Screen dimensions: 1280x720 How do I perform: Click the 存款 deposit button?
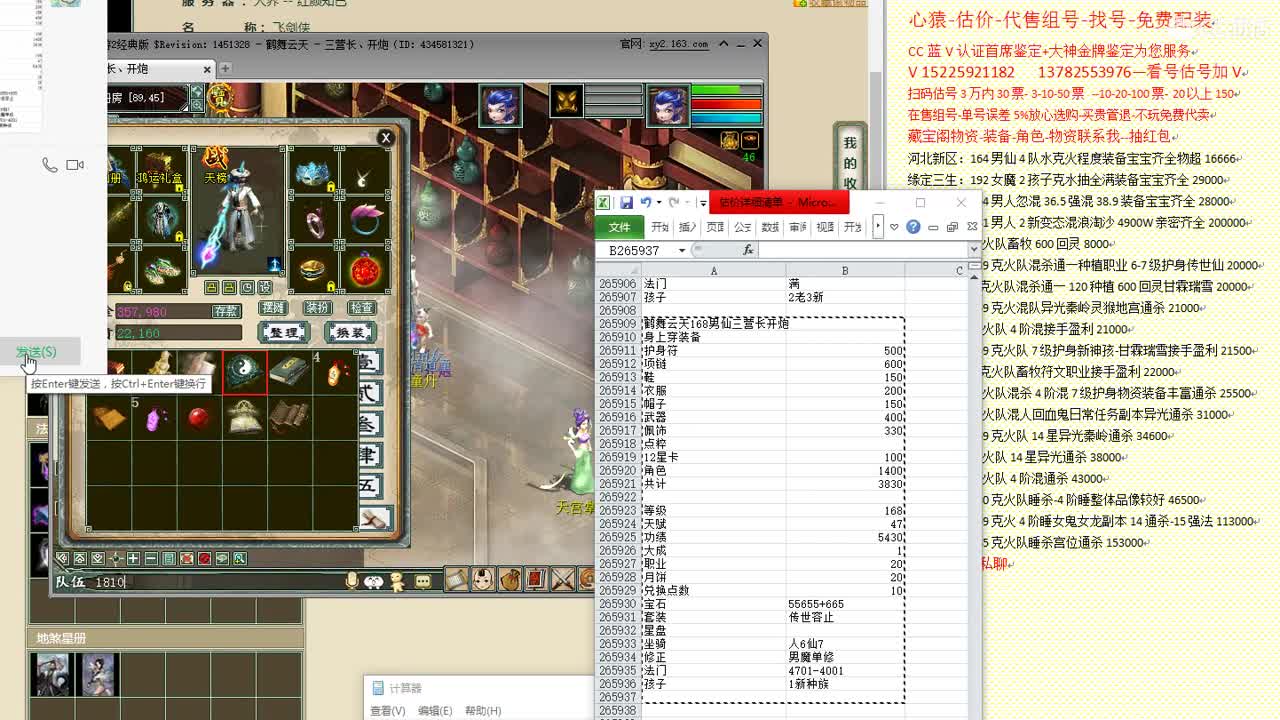point(226,311)
